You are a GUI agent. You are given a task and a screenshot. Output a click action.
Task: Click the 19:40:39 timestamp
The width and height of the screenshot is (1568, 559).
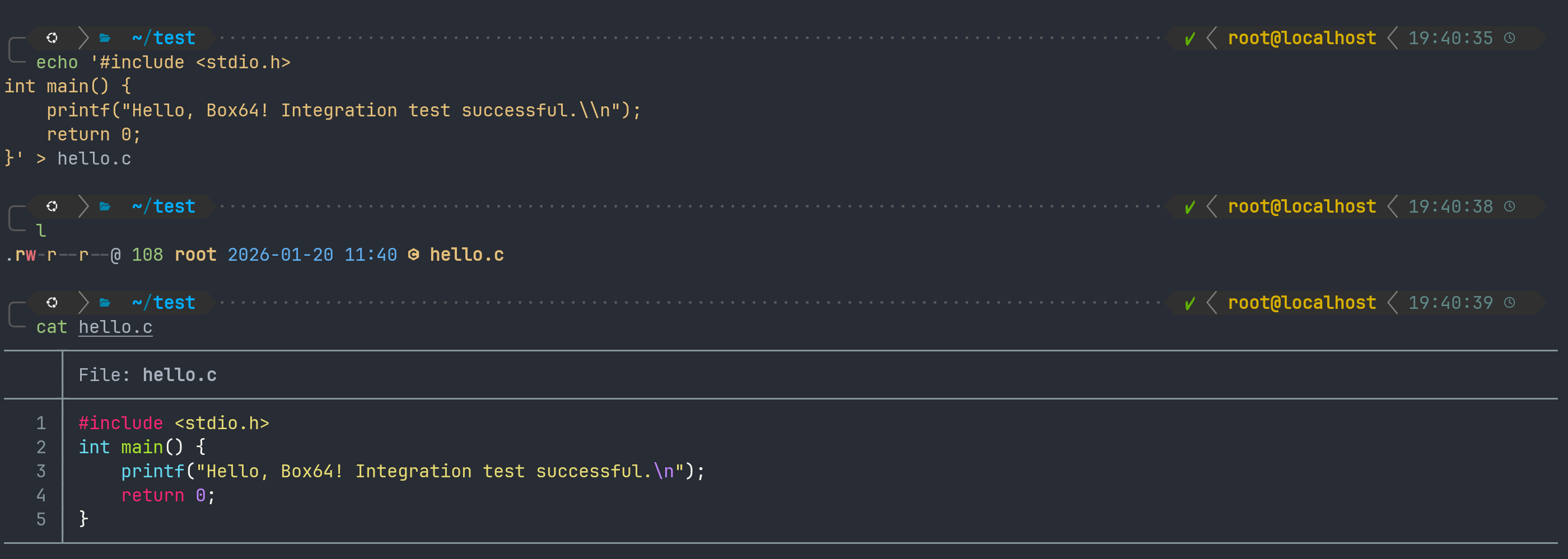click(1450, 303)
